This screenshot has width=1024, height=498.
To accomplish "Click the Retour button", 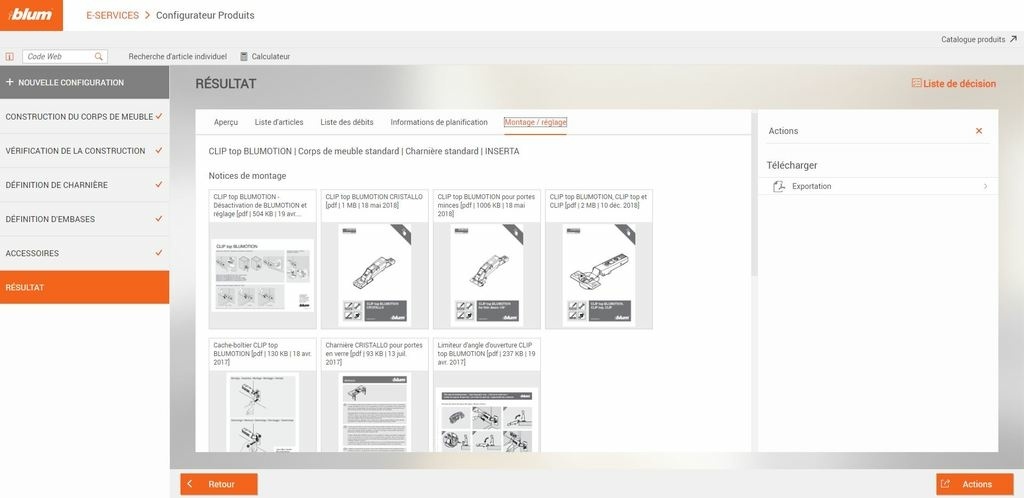I will [x=219, y=484].
